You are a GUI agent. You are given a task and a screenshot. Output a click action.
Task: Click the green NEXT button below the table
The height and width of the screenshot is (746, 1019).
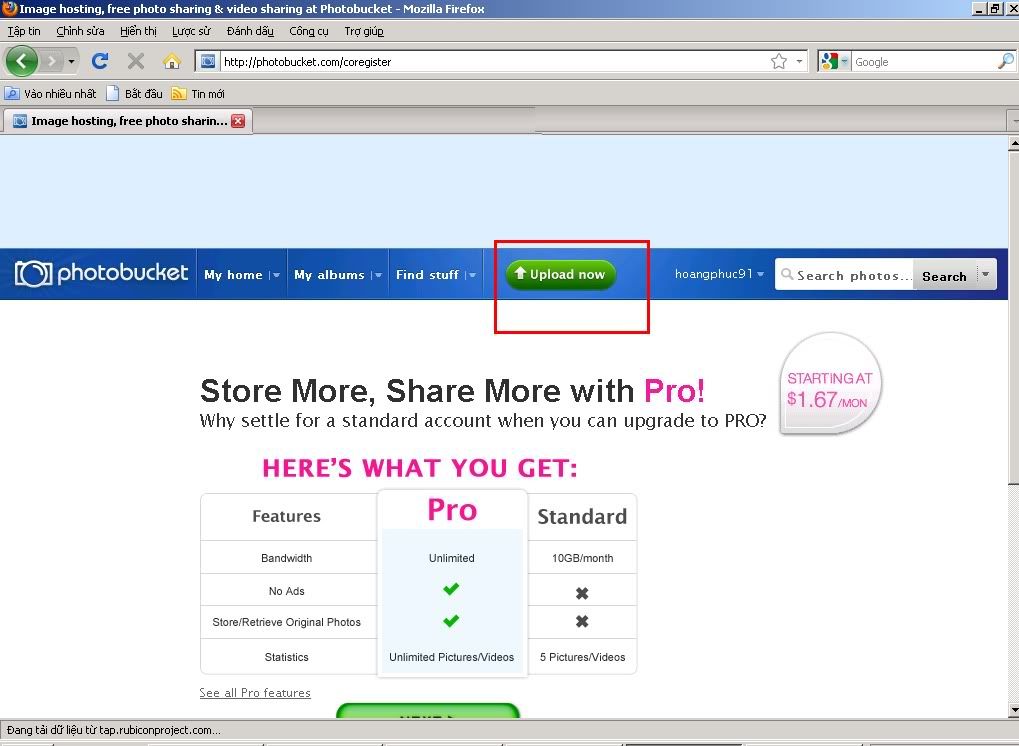click(x=428, y=710)
